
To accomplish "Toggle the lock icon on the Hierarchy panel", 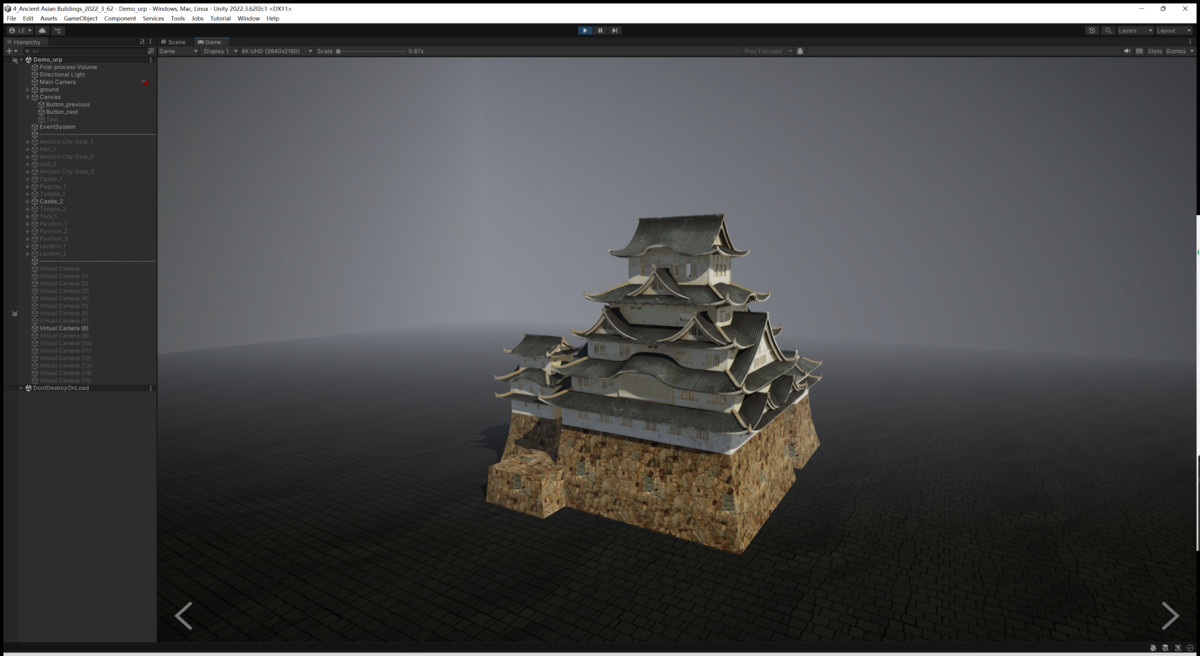I will click(142, 42).
